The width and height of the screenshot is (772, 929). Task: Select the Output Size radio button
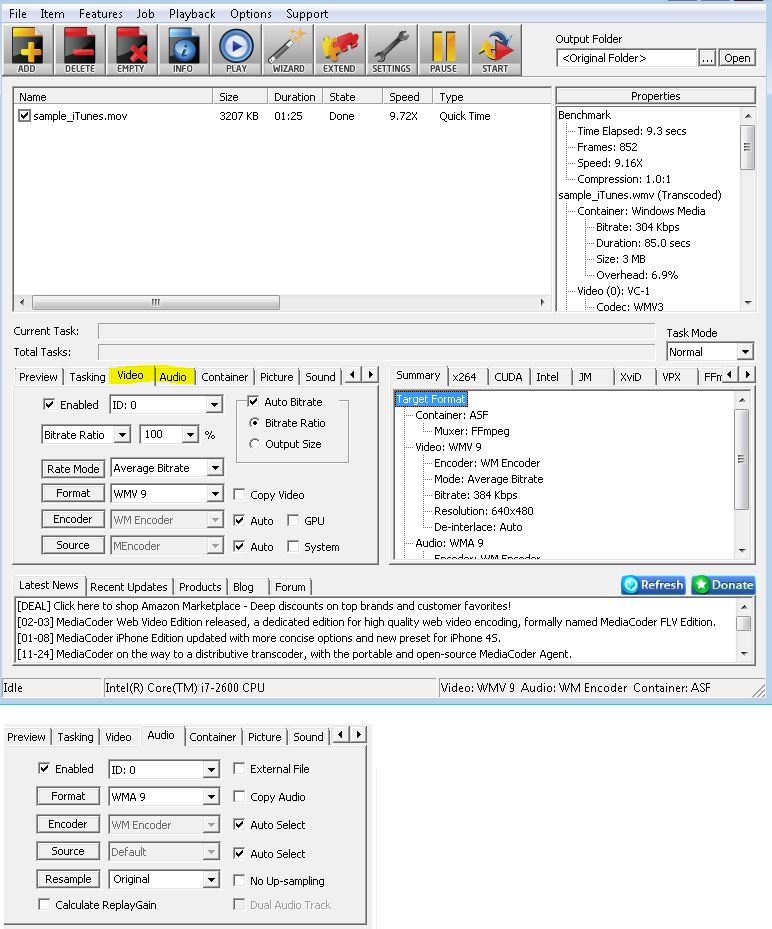click(x=254, y=444)
